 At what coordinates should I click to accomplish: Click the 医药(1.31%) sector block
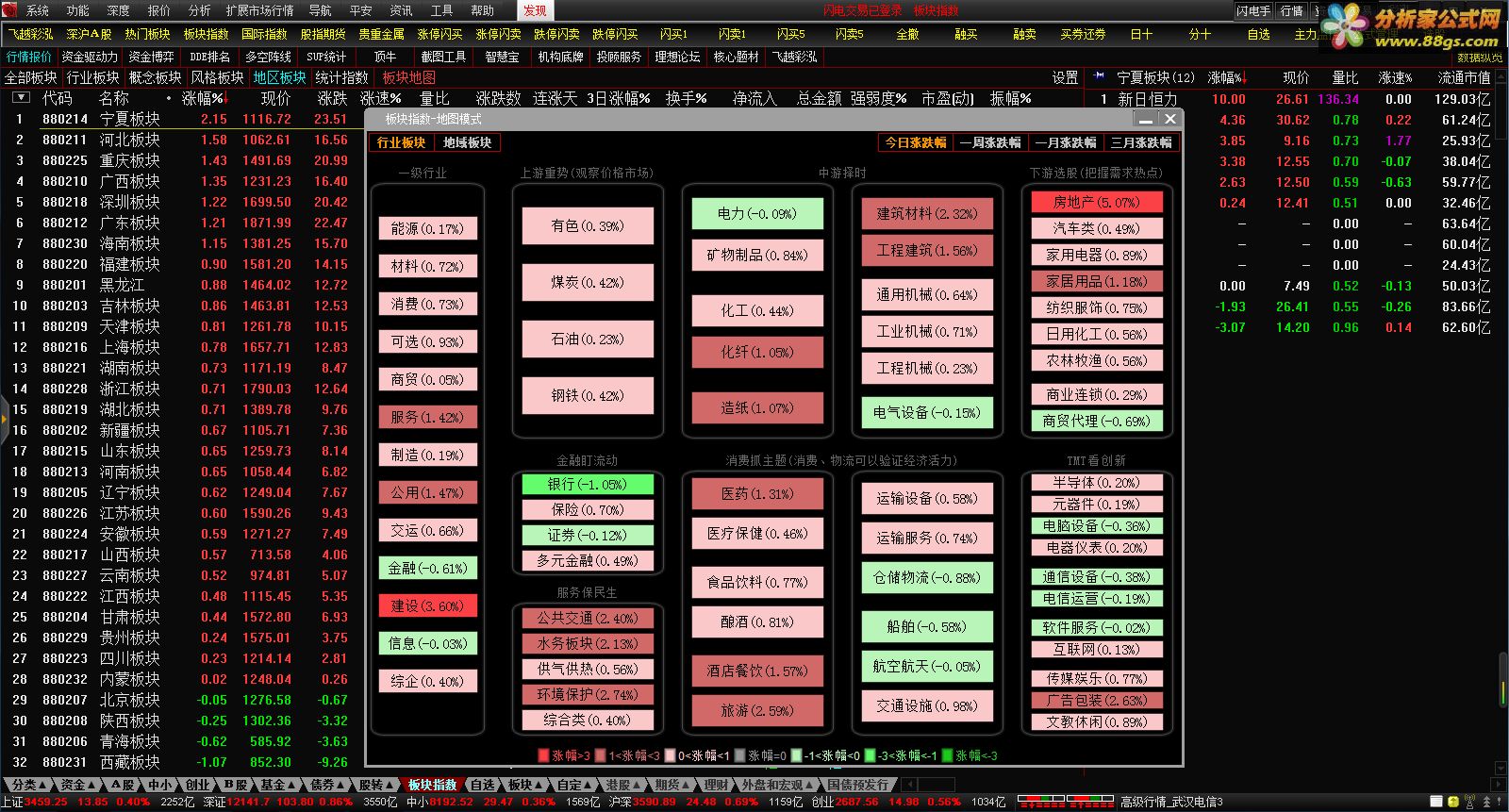coord(756,493)
